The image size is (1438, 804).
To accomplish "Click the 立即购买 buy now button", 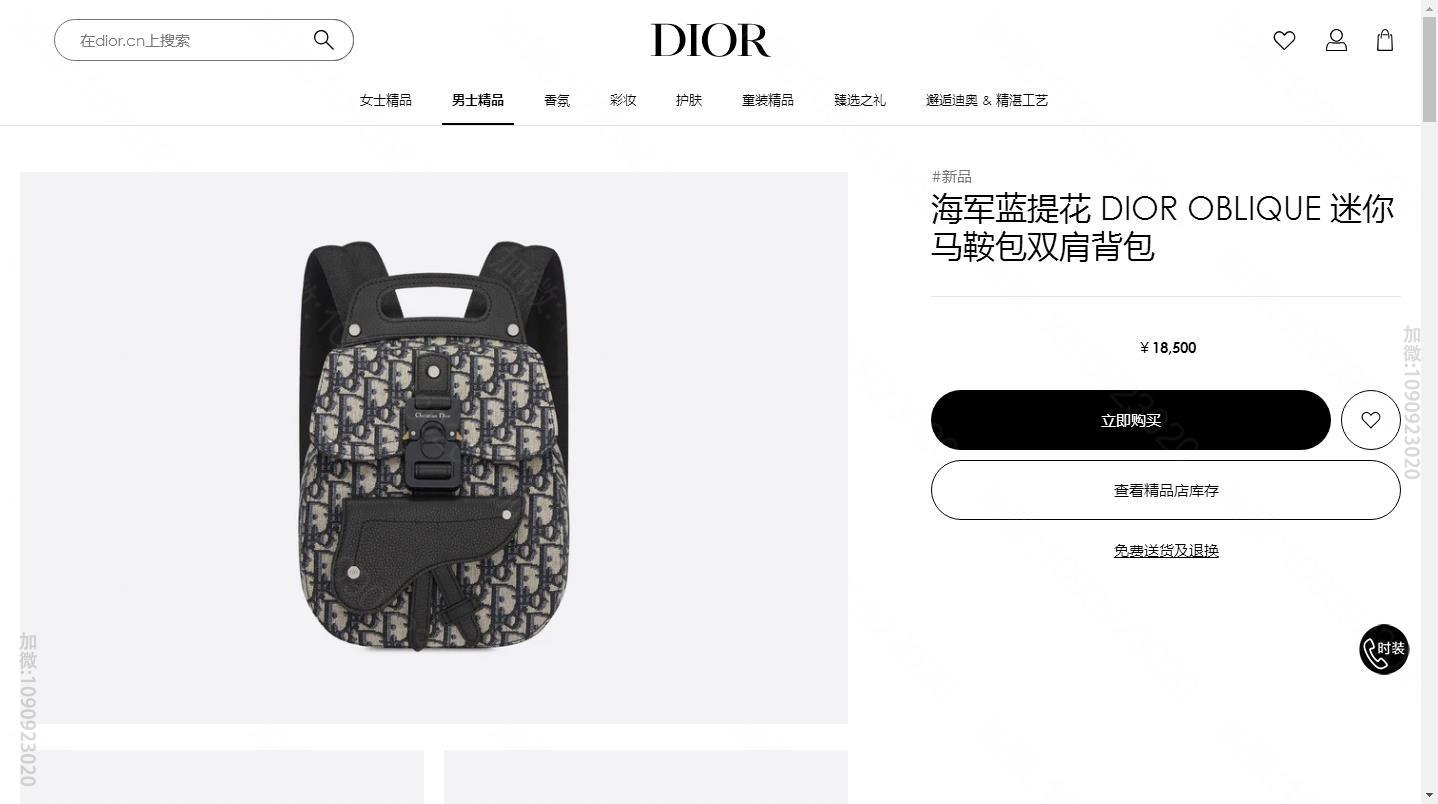I will click(x=1131, y=420).
